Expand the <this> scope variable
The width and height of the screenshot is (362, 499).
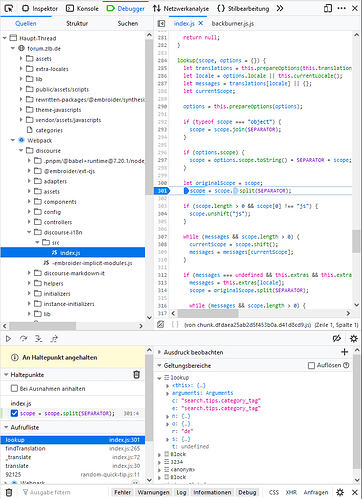[168, 385]
